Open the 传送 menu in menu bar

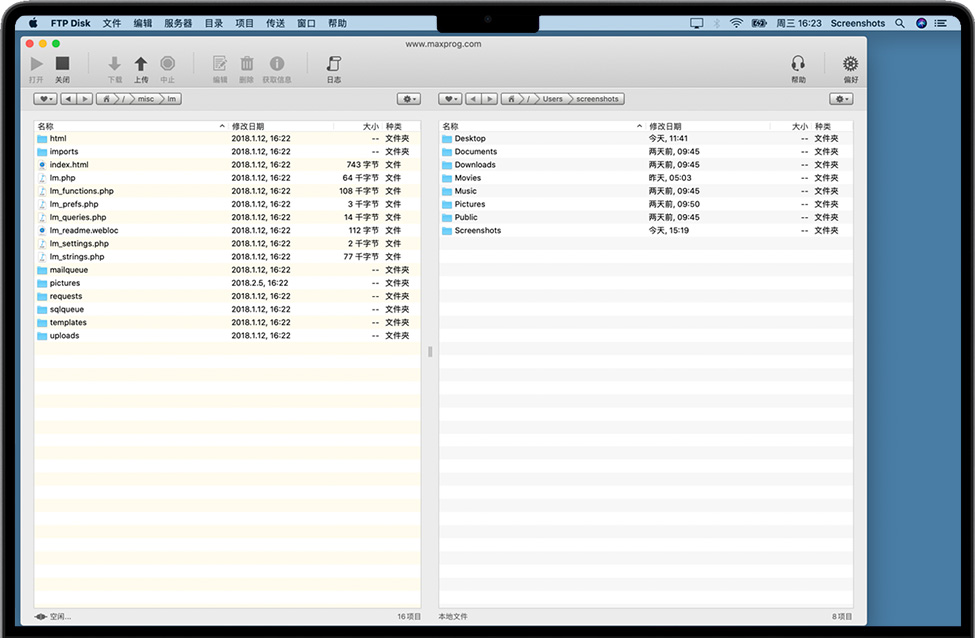[x=275, y=23]
